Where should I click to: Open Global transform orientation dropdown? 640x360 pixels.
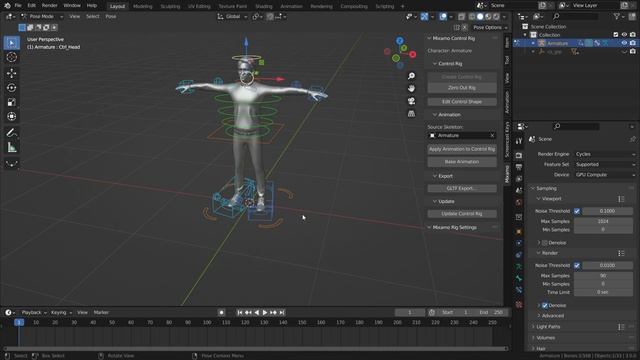click(233, 17)
